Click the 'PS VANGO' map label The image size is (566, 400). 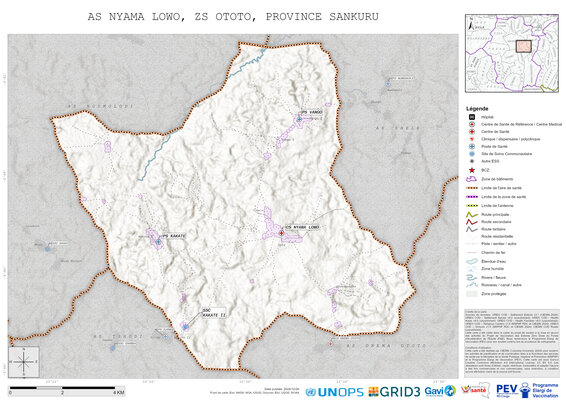(x=312, y=112)
